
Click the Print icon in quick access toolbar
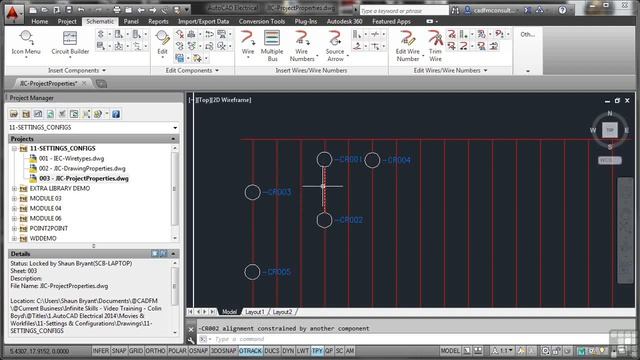117,9
